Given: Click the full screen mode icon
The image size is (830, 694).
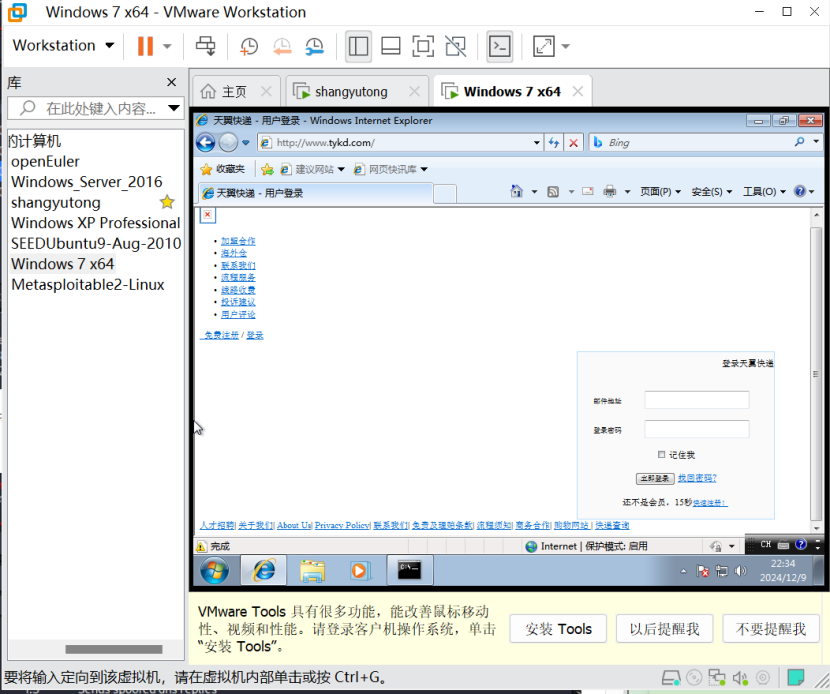Looking at the screenshot, I should click(x=423, y=46).
